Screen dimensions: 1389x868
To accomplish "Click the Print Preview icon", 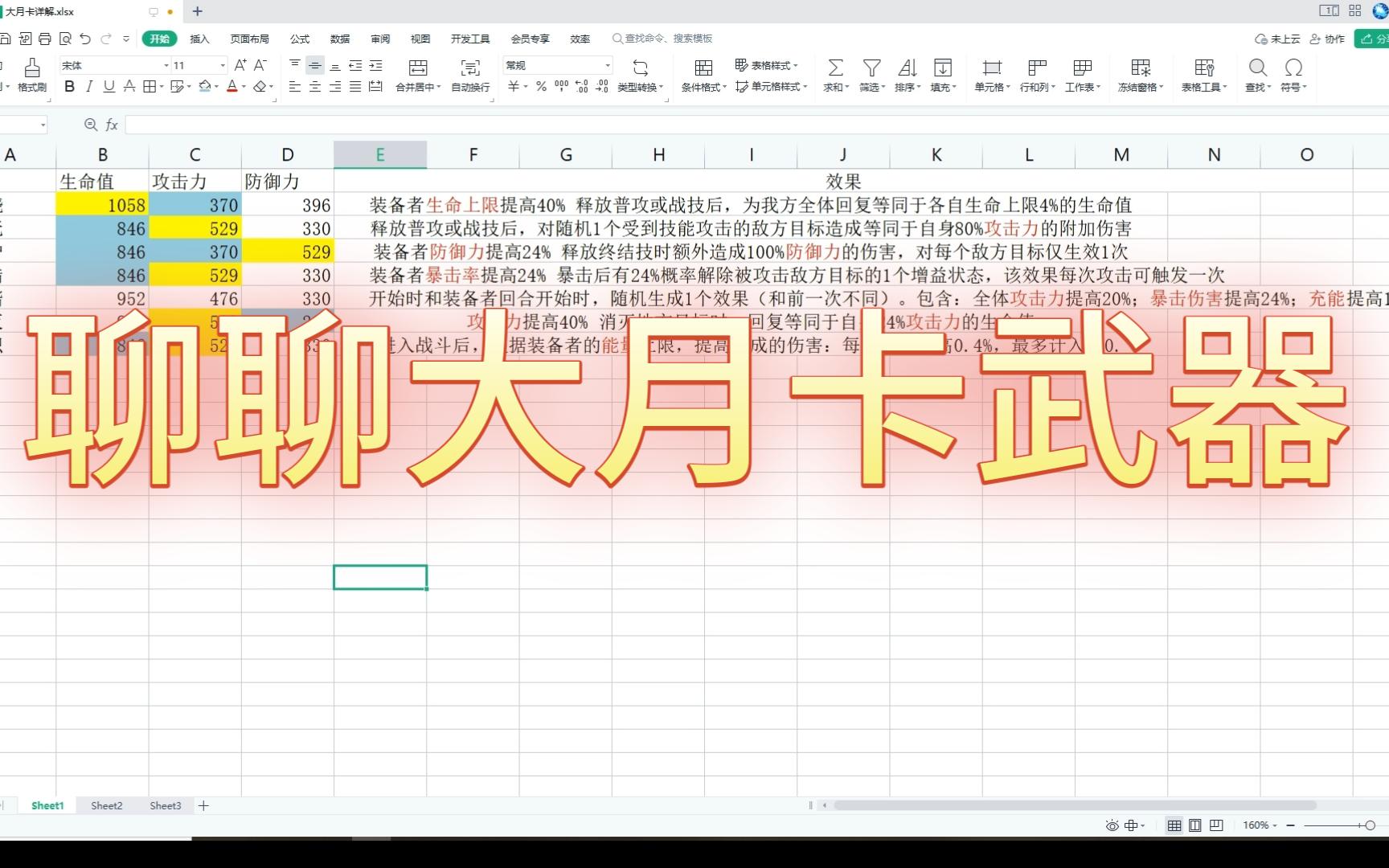I will coord(65,39).
